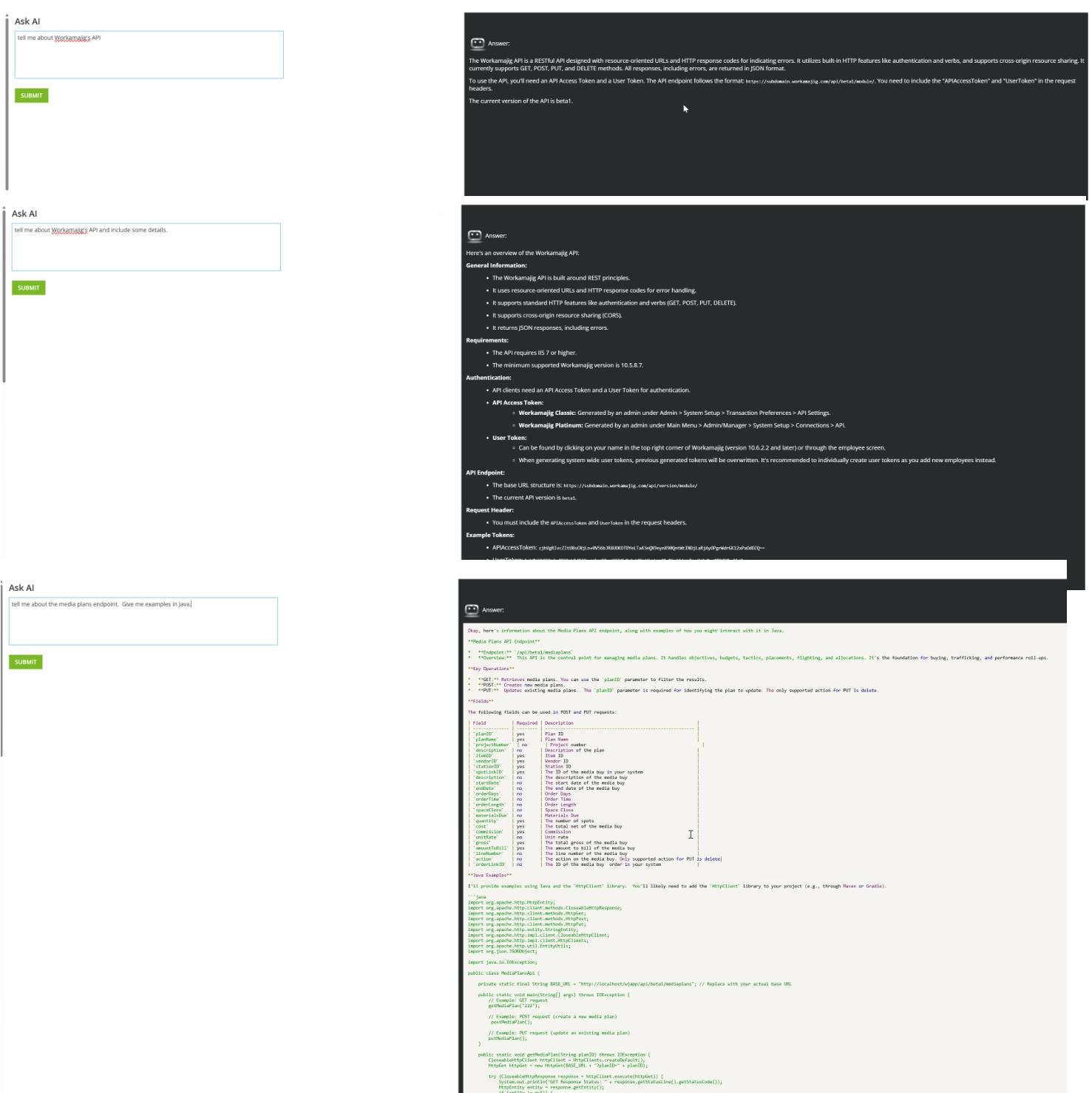The width and height of the screenshot is (1092, 1093).
Task: Click into the media plans endpoint question field
Action: (143, 621)
